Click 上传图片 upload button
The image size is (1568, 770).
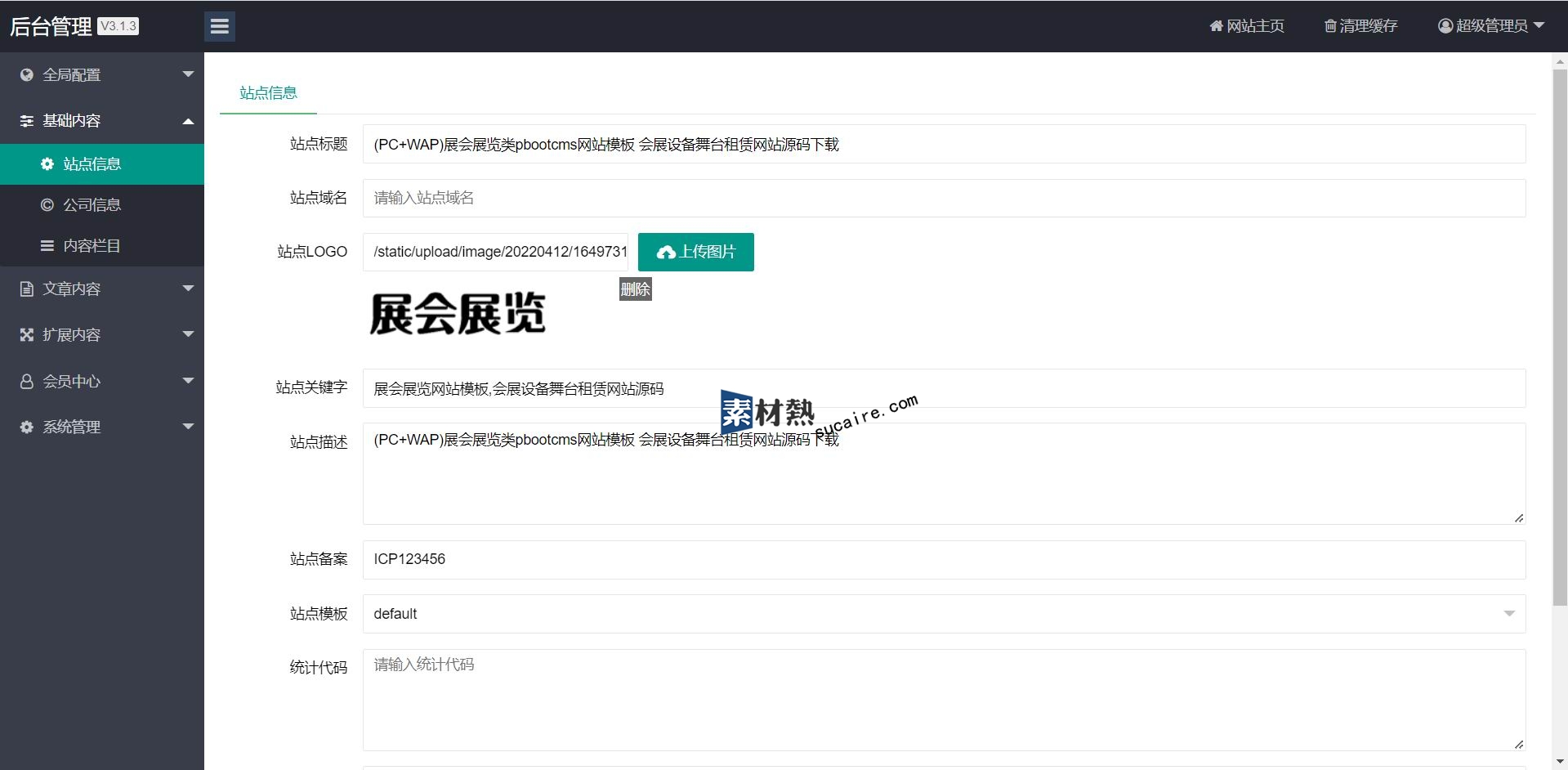point(695,252)
